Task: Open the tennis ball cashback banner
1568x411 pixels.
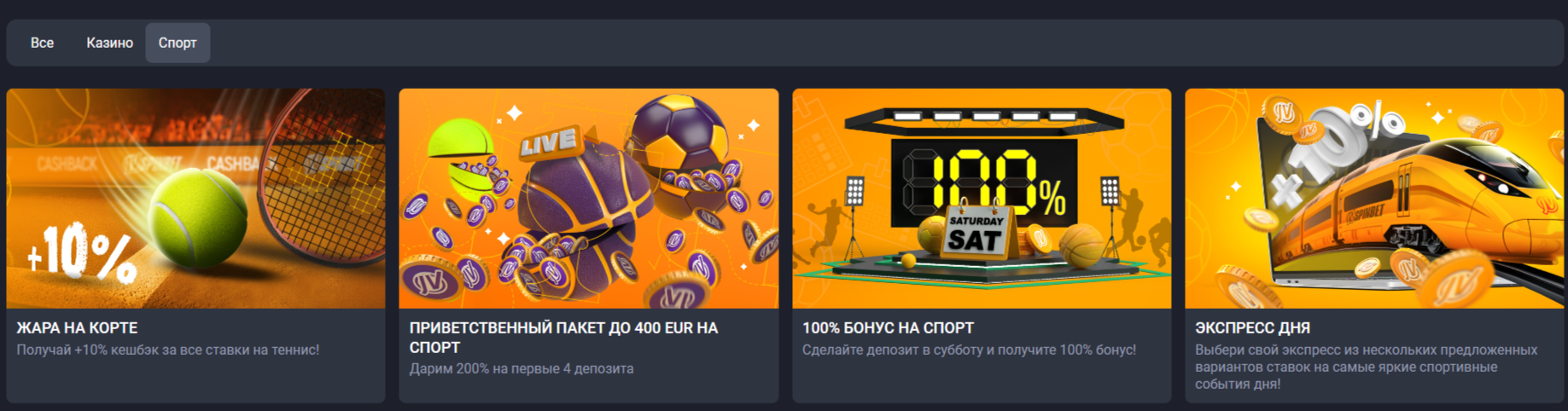Action: click(x=195, y=198)
